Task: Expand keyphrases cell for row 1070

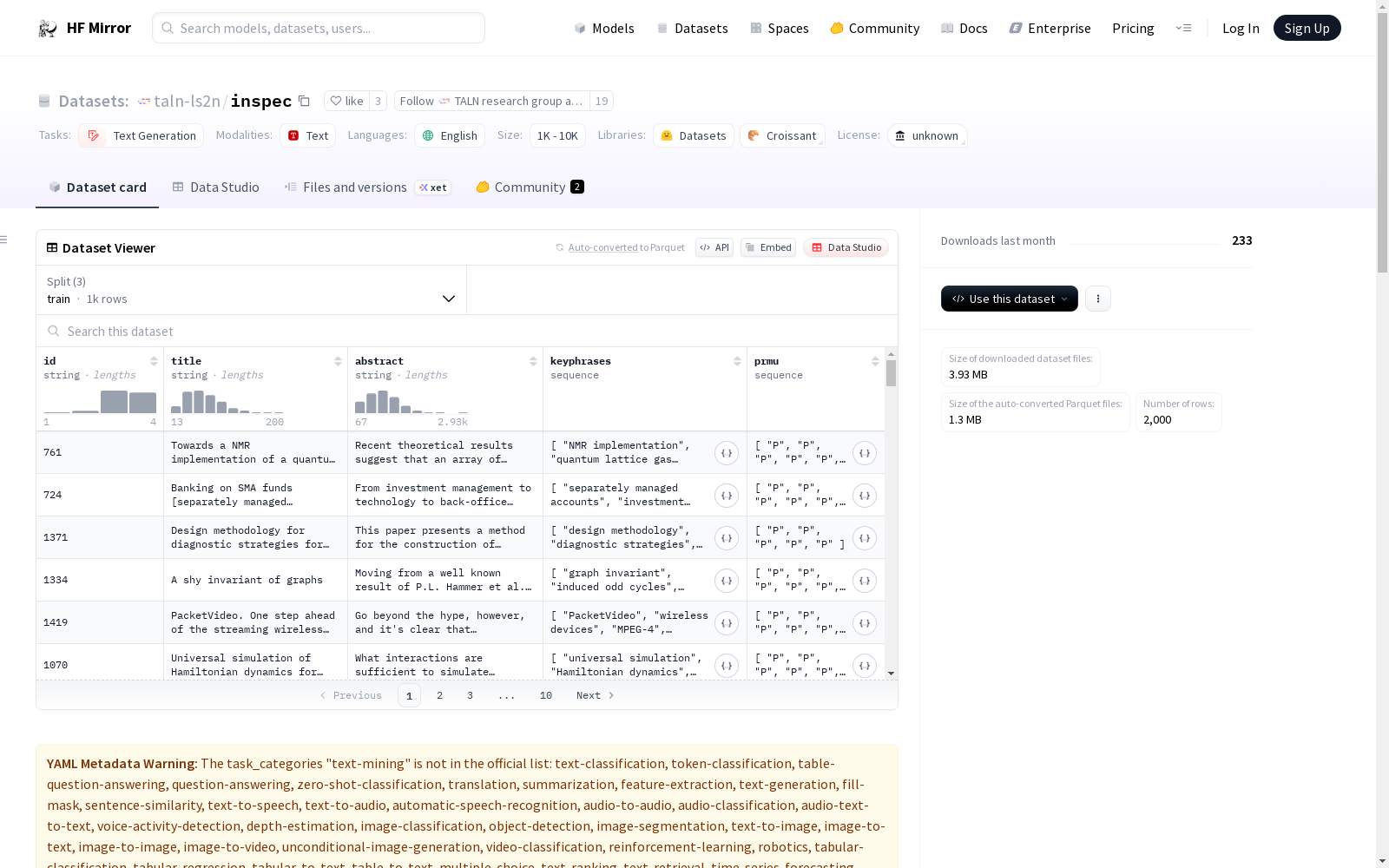Action: pos(727,666)
